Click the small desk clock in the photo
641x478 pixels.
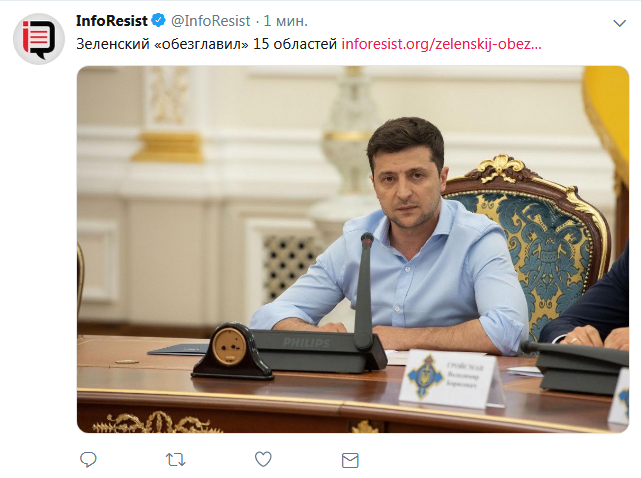231,350
